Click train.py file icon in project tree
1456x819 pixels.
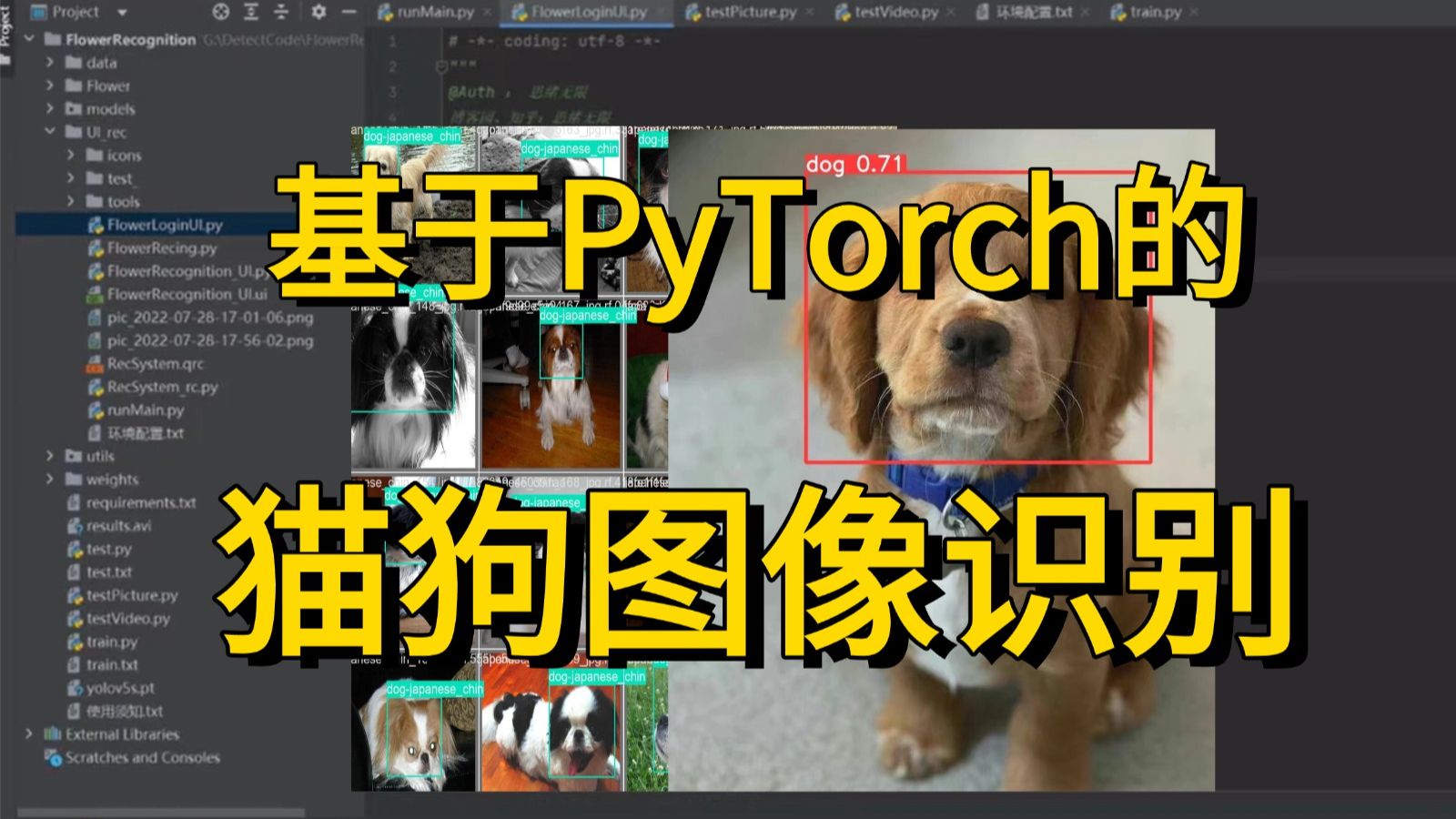(x=75, y=642)
